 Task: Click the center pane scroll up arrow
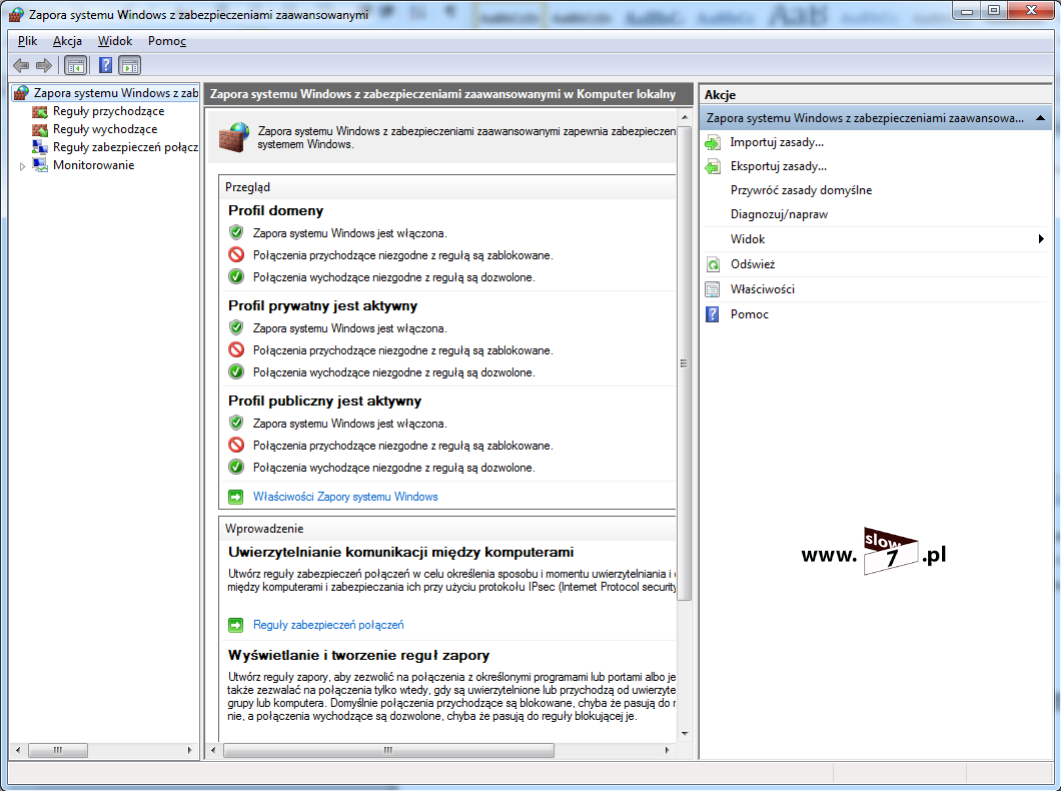click(x=684, y=118)
